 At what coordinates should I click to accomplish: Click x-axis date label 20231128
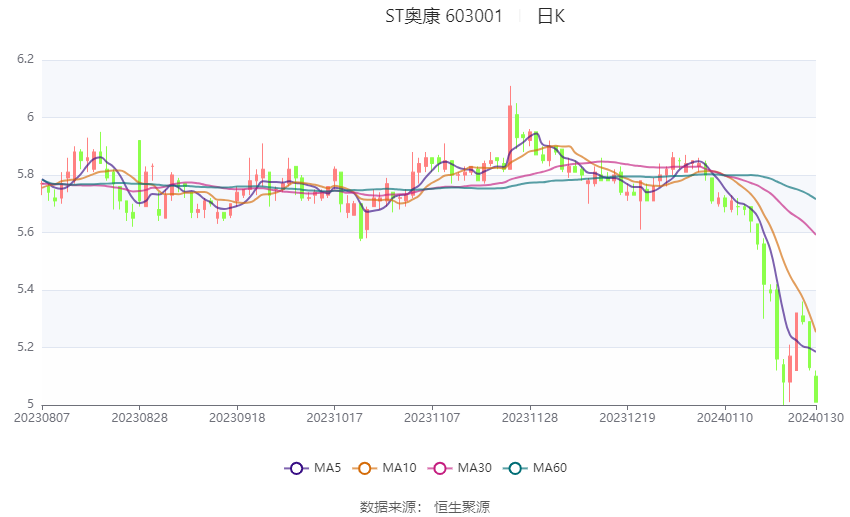[x=530, y=418]
